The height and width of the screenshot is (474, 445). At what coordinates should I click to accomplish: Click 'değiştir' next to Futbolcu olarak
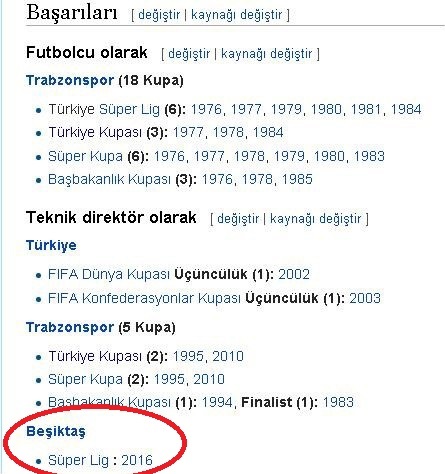tap(189, 54)
